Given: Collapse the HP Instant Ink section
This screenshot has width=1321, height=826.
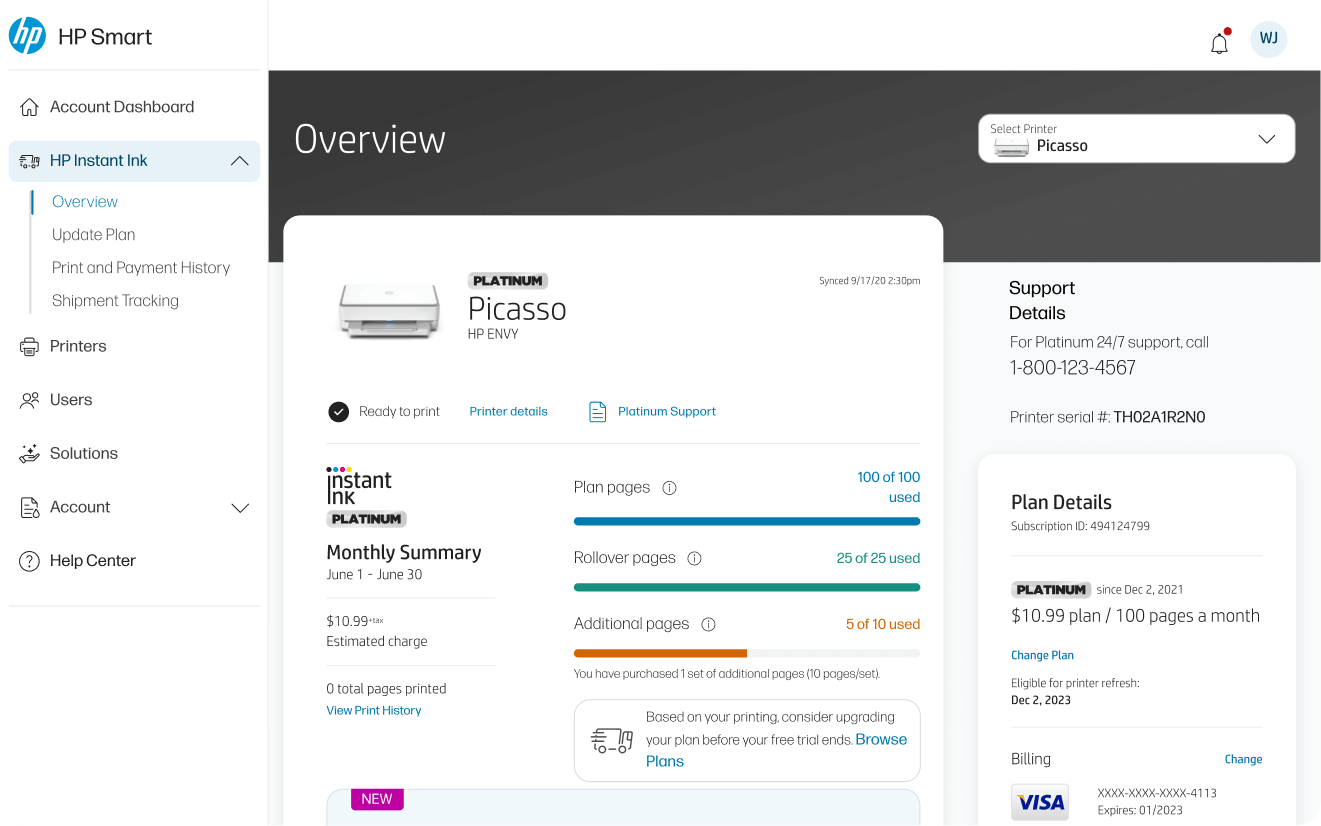Looking at the screenshot, I should click(239, 161).
